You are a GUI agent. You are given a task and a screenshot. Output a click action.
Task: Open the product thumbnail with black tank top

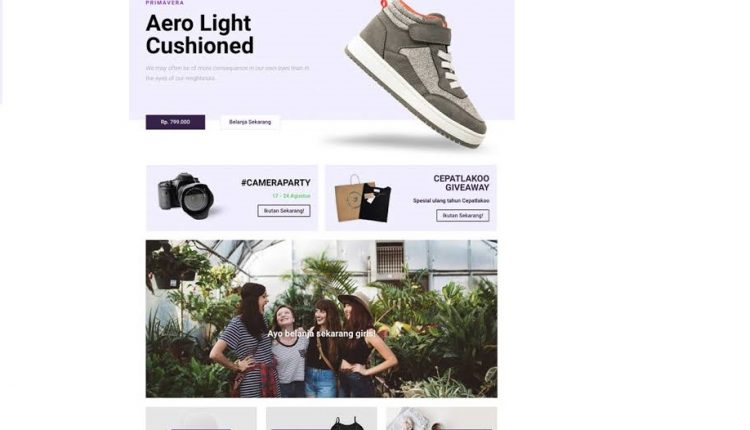click(x=321, y=419)
